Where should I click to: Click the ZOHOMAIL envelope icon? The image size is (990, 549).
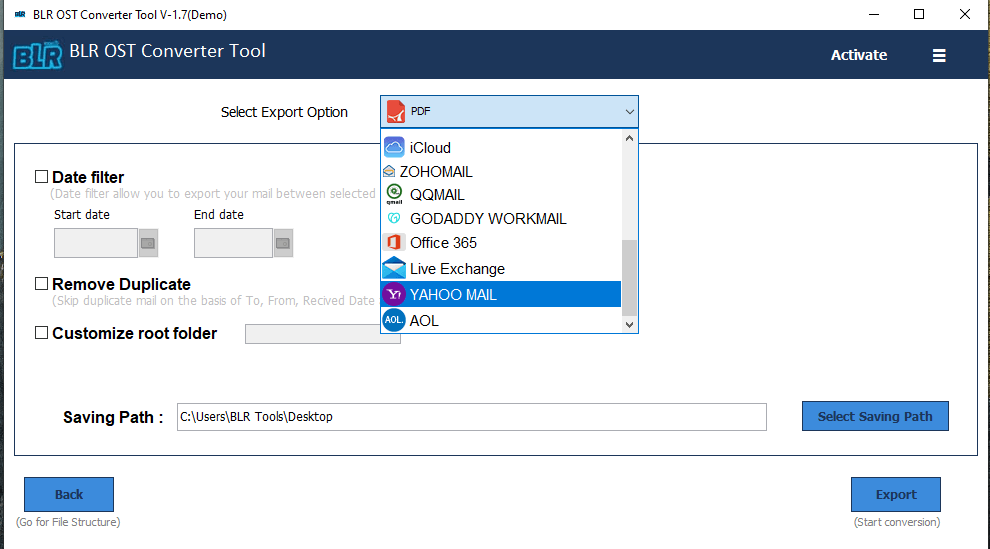point(389,172)
